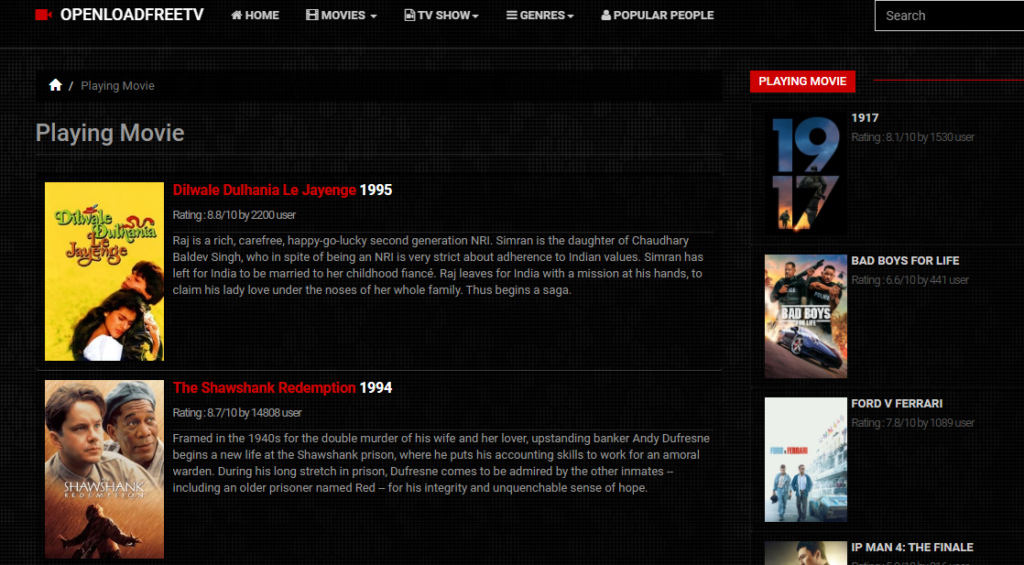1024x565 pixels.
Task: Click the red camera logo icon
Action: 44,14
